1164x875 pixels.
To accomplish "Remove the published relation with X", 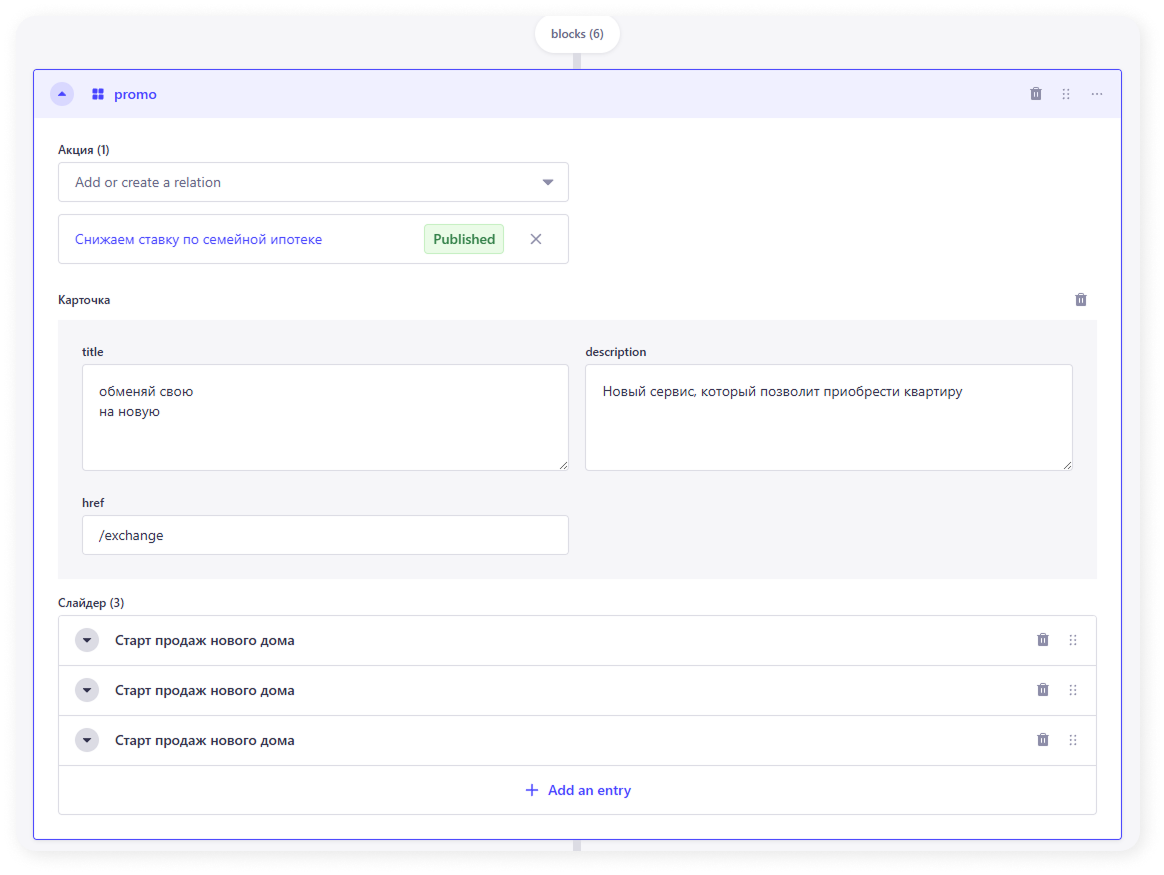I will 536,239.
